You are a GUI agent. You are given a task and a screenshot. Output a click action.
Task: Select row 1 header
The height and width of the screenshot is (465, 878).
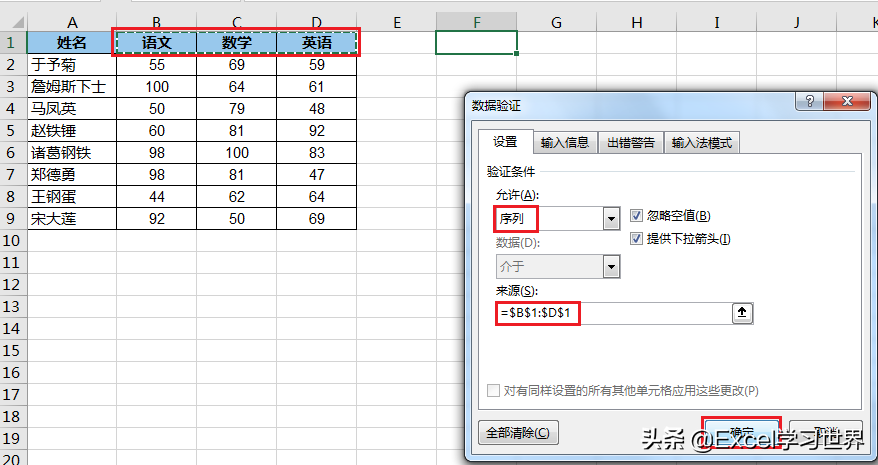(x=13, y=43)
